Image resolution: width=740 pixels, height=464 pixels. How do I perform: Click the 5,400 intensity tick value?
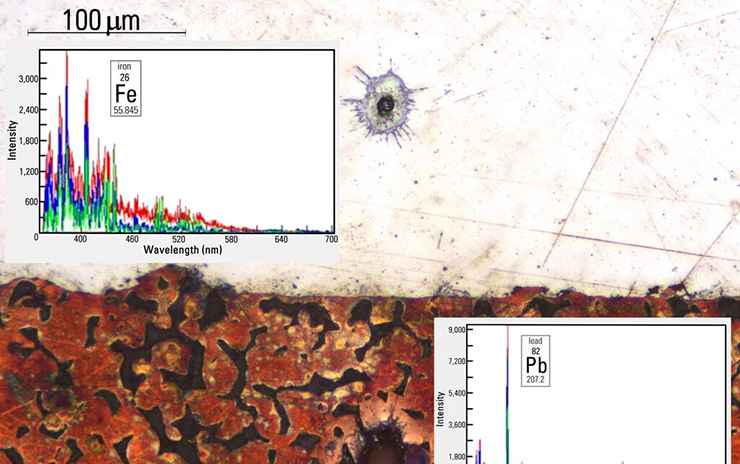pos(457,393)
